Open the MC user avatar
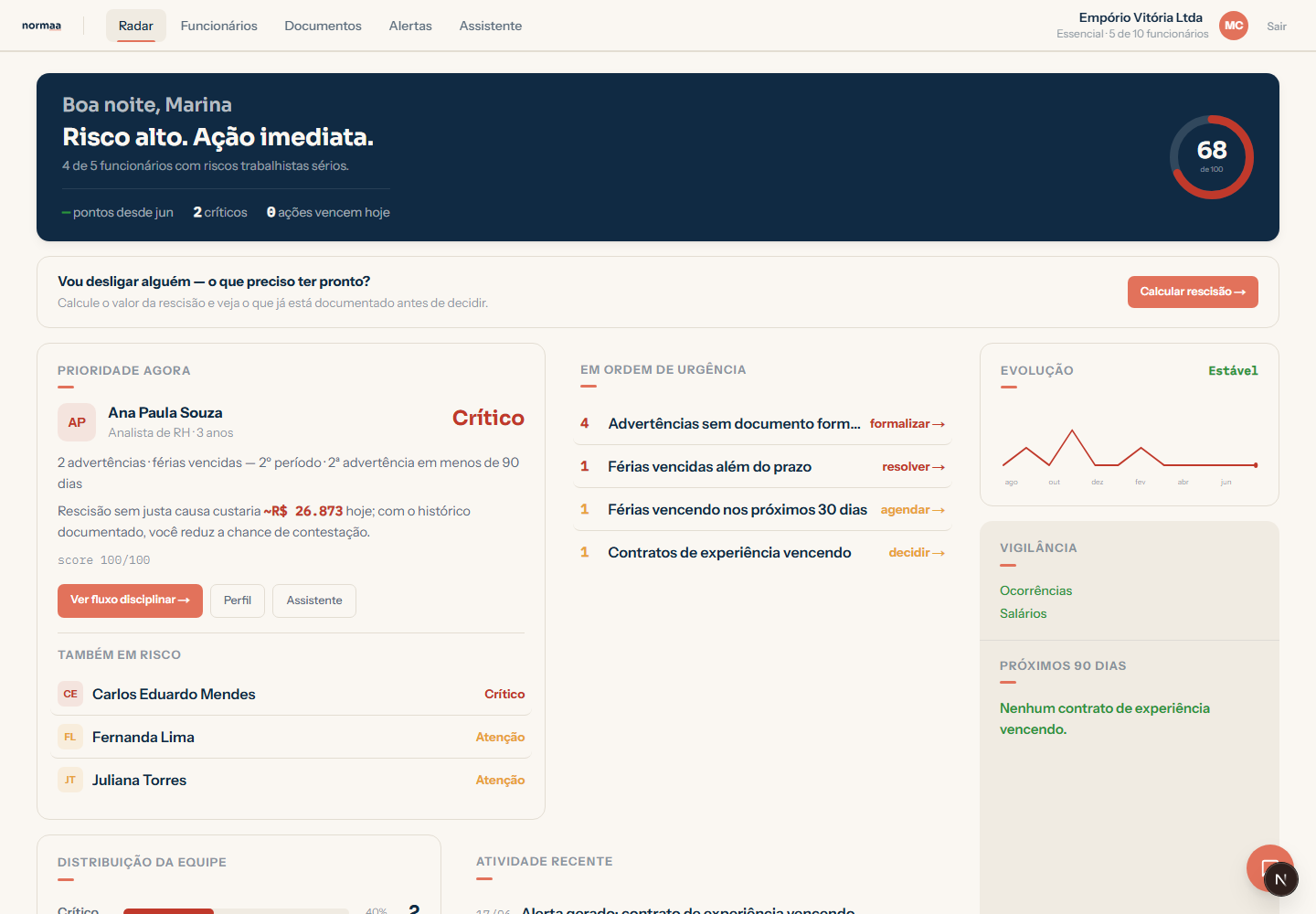 (x=1234, y=26)
